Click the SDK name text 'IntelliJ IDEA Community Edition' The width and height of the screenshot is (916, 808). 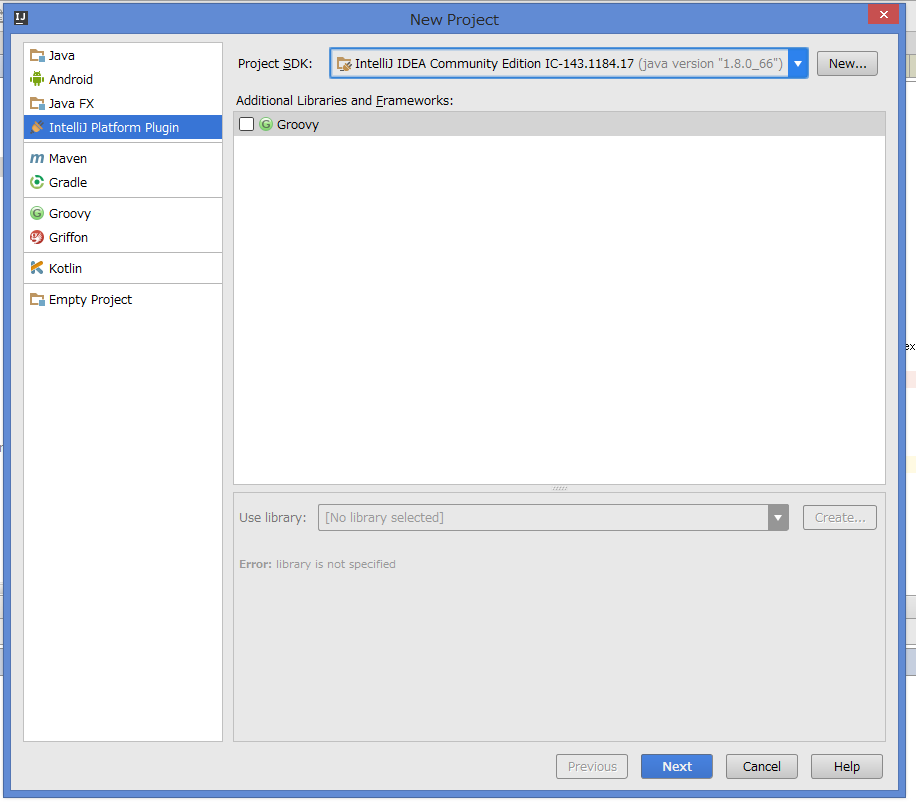pos(448,64)
